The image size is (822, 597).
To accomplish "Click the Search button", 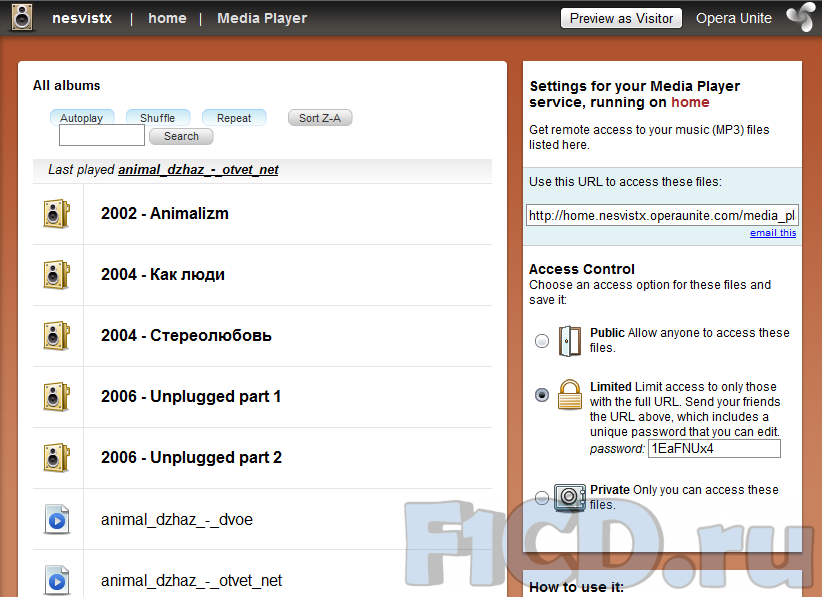I will (181, 136).
